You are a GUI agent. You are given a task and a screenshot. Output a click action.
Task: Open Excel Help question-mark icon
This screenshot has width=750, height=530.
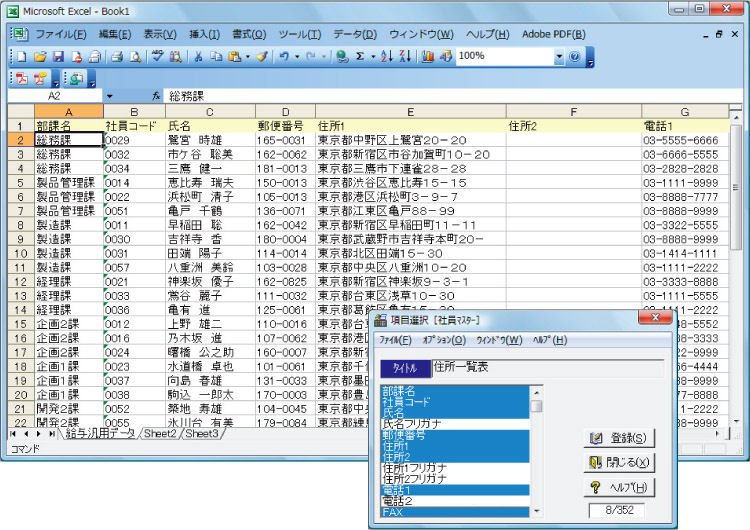point(574,57)
